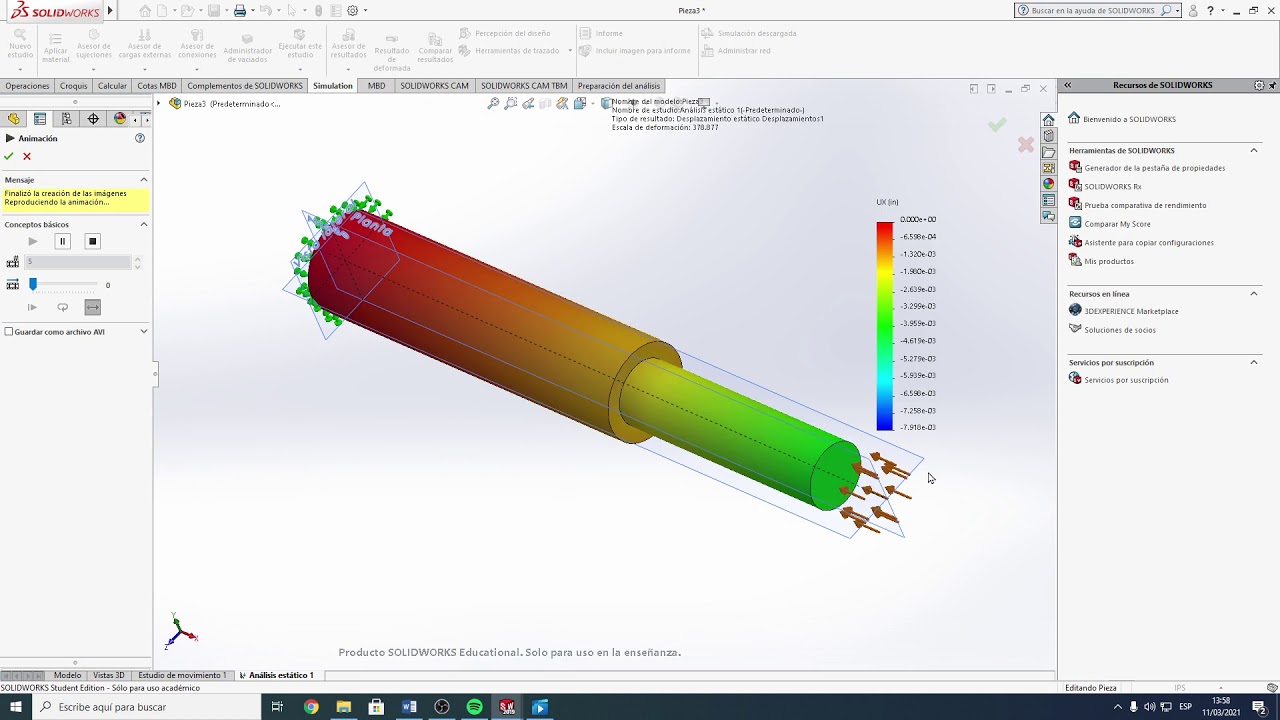This screenshot has height=720, width=1280.
Task: Open the SOLIDWORKS CAM tab
Action: pyautogui.click(x=434, y=86)
